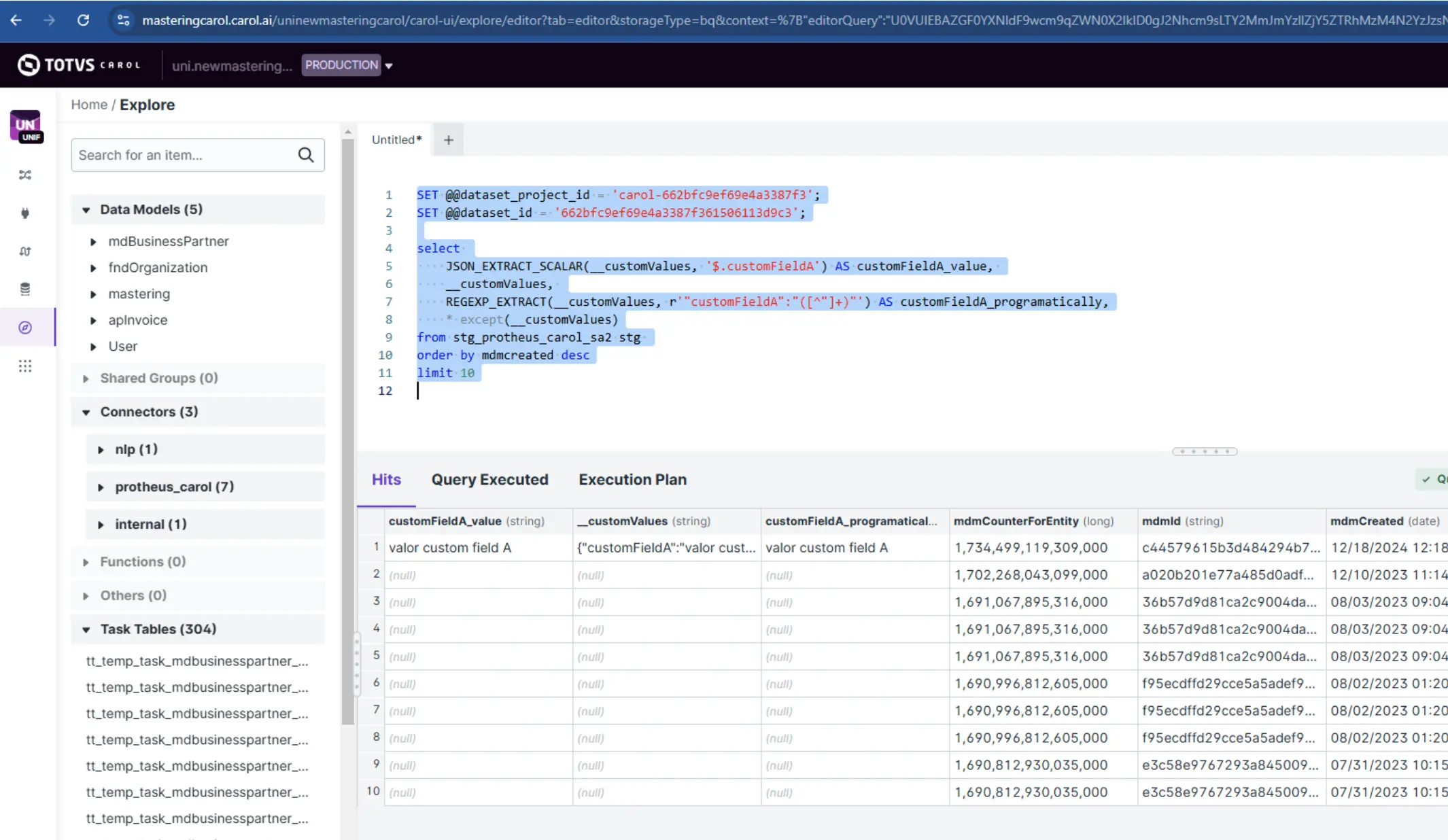Image resolution: width=1448 pixels, height=840 pixels.
Task: Expand the mdBusinessPartner data model
Action: 93,241
